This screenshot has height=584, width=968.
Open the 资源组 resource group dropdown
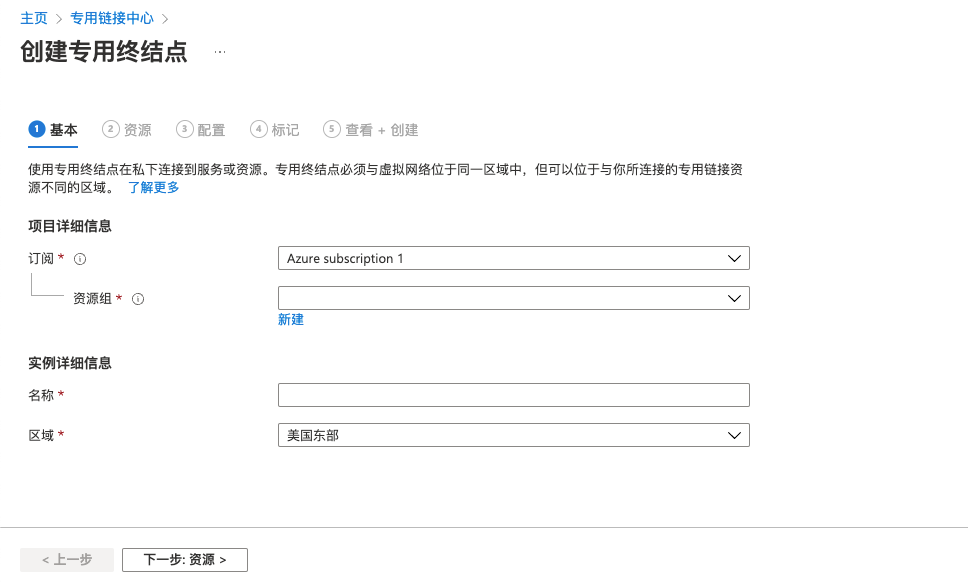click(x=513, y=298)
